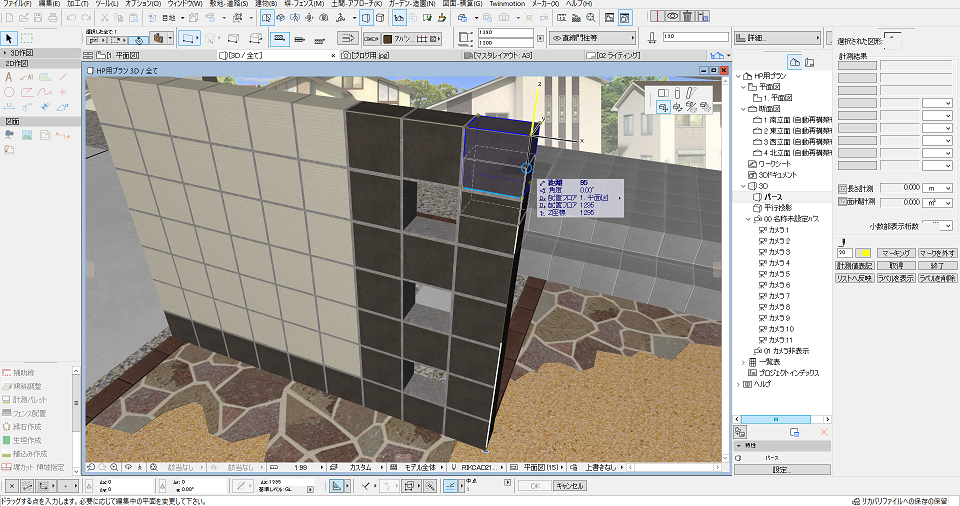Click the yellow color swatch in measurement panel

863,252
